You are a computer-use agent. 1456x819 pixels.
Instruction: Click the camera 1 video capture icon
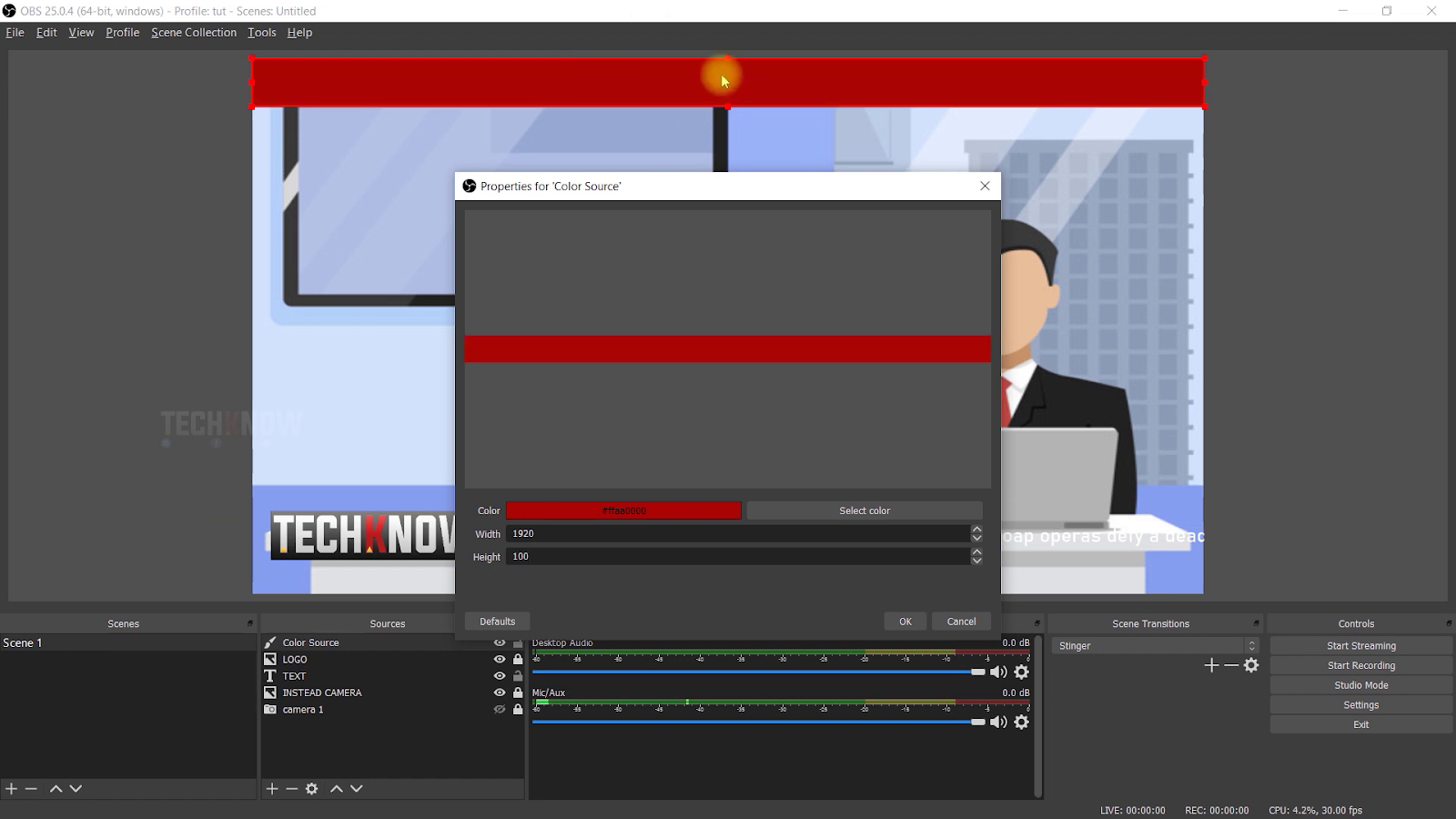click(x=270, y=710)
